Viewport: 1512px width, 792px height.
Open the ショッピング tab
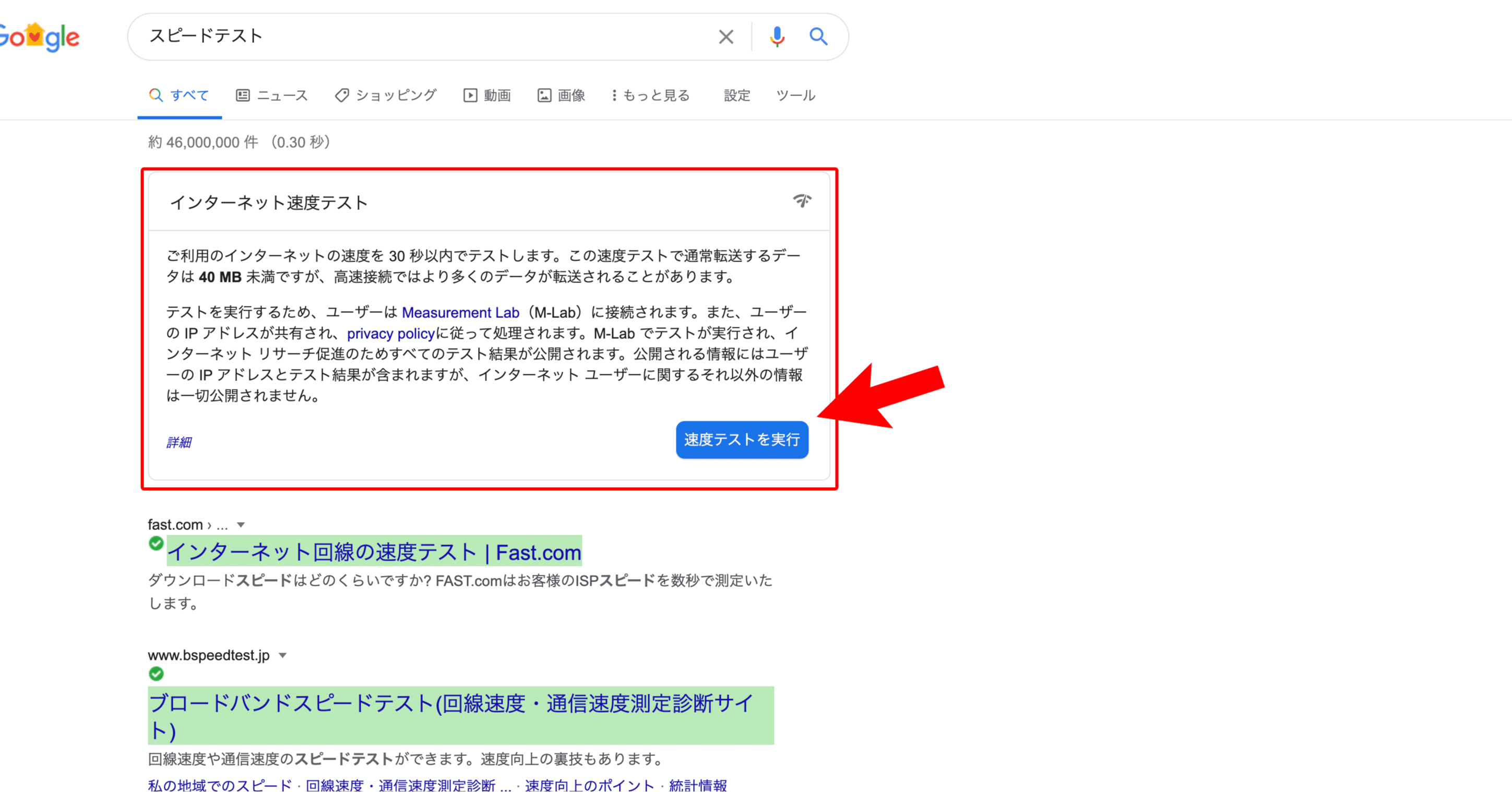[386, 95]
